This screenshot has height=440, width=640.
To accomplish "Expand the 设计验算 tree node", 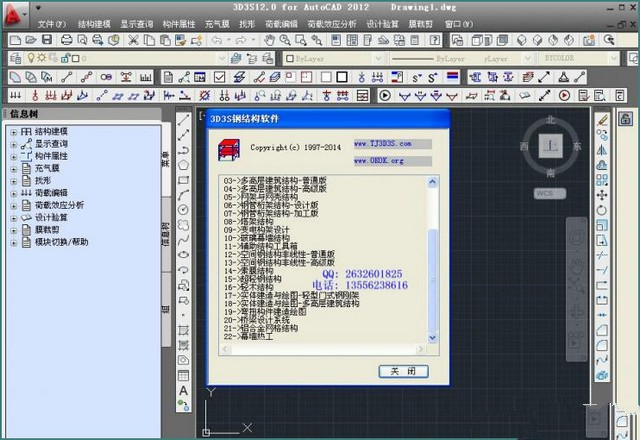I will (x=13, y=217).
